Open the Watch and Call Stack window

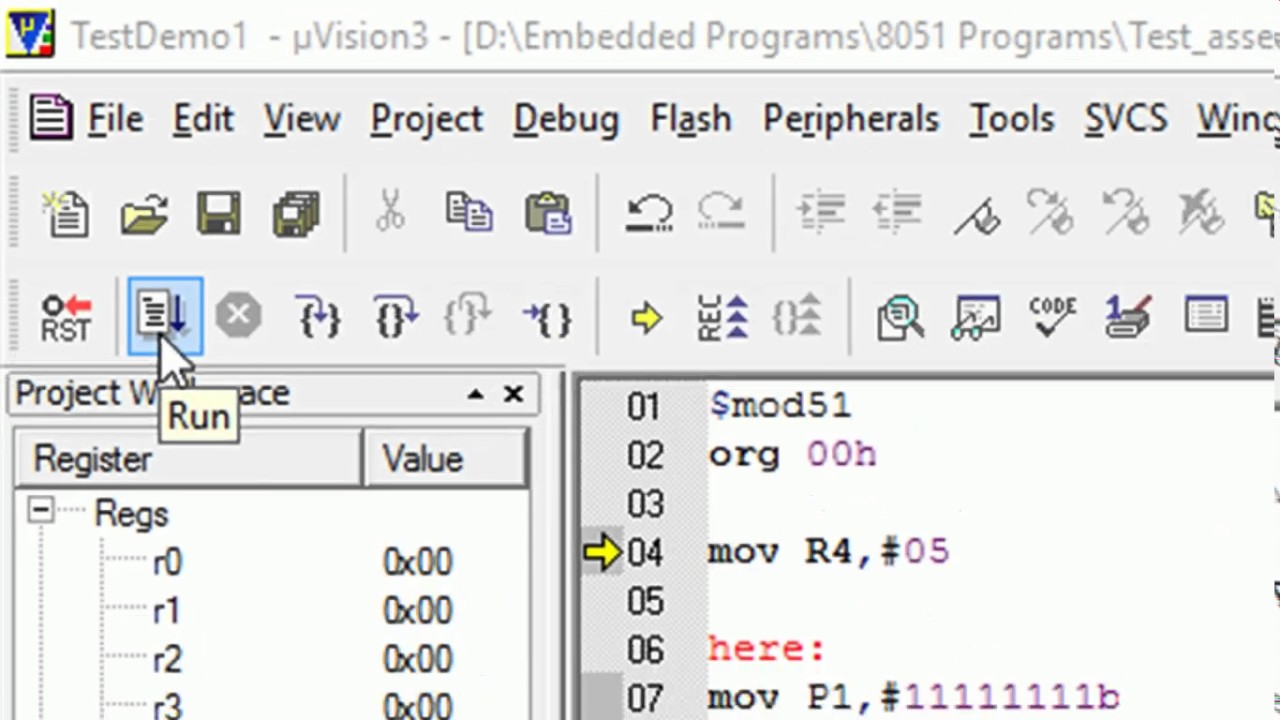pyautogui.click(x=976, y=318)
